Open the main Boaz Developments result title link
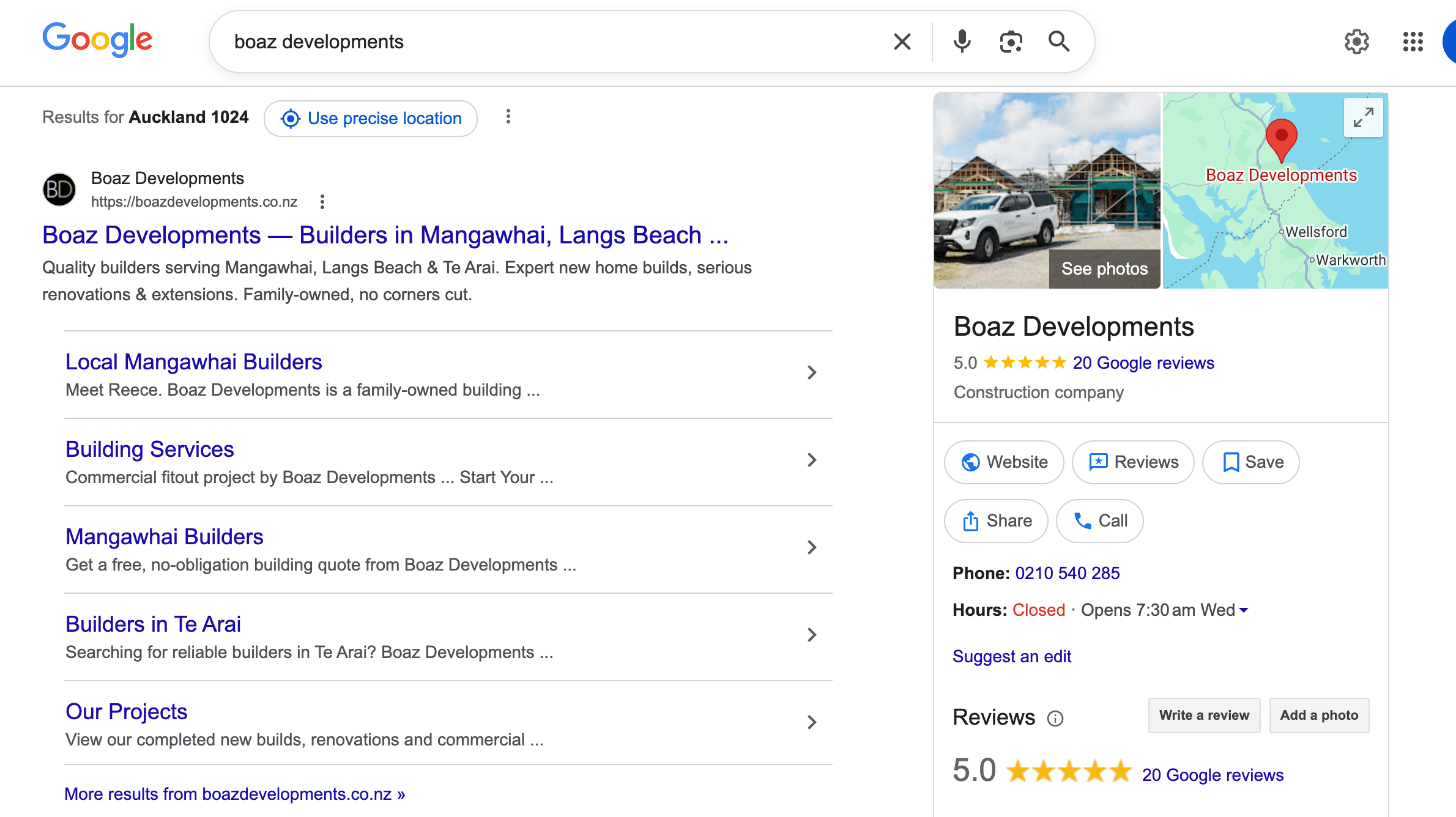This screenshot has height=817, width=1456. pos(385,235)
